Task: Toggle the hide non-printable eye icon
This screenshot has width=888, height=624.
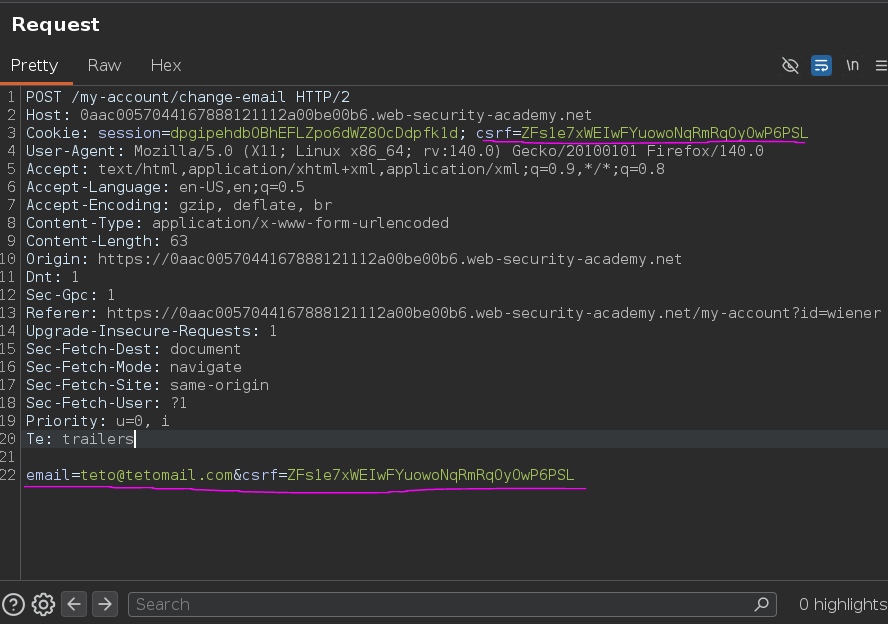Action: coord(790,66)
